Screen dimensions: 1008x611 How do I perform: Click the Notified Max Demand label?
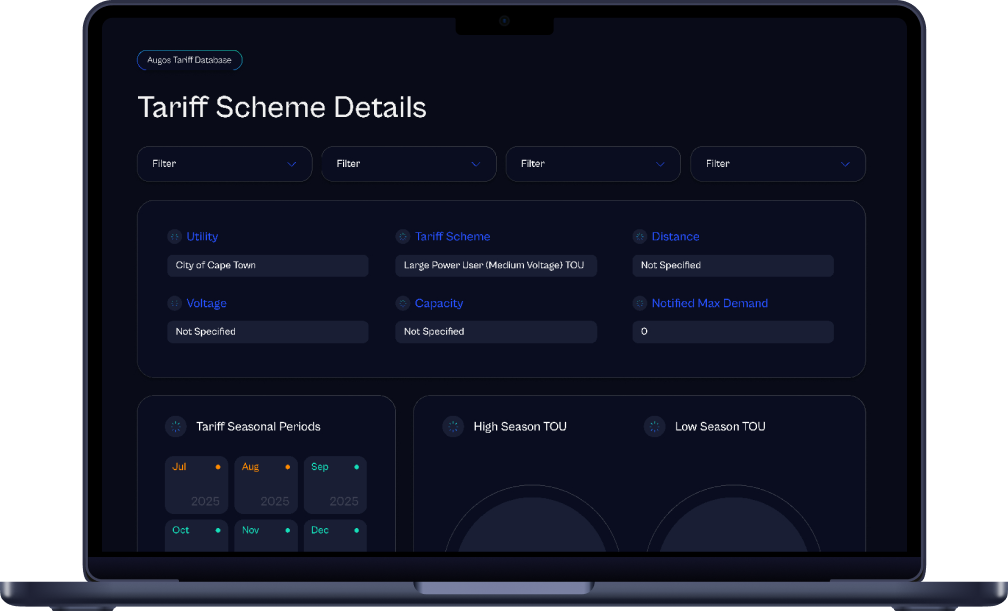pos(710,303)
